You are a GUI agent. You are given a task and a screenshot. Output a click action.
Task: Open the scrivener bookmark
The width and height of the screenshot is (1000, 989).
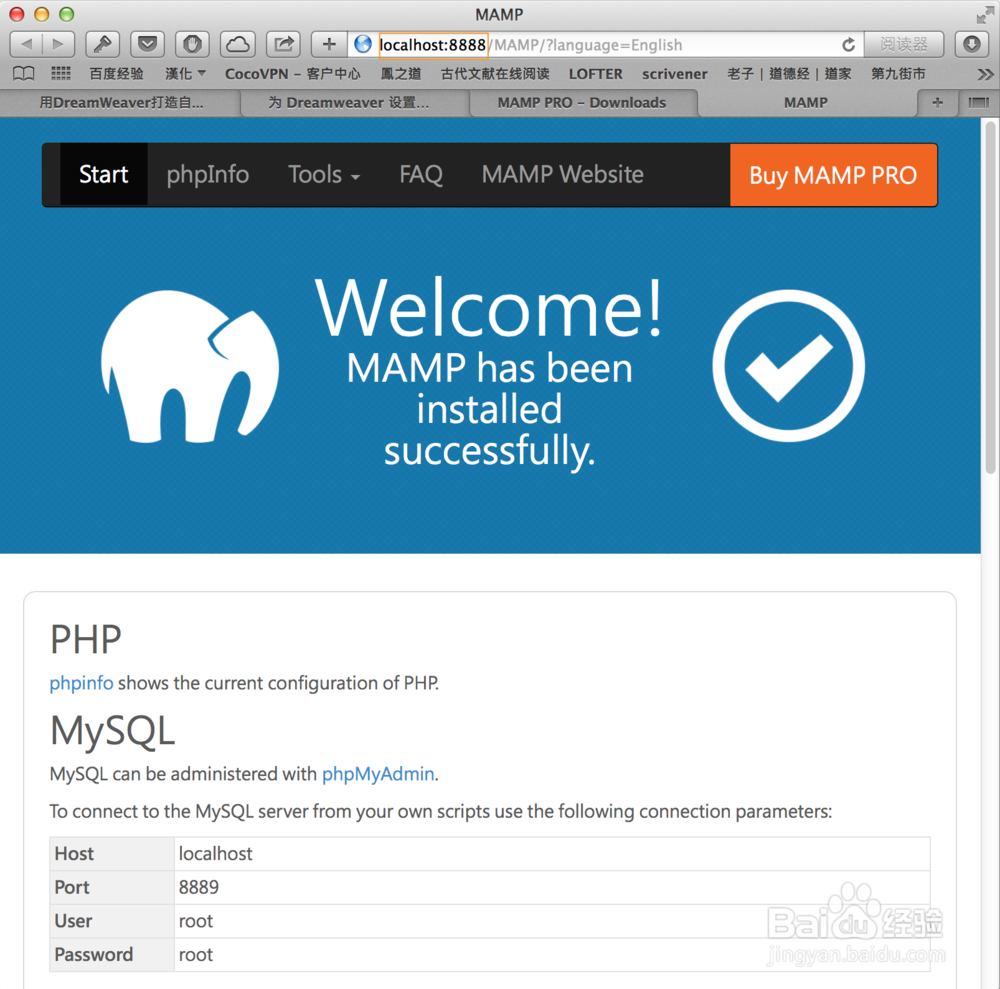(675, 74)
